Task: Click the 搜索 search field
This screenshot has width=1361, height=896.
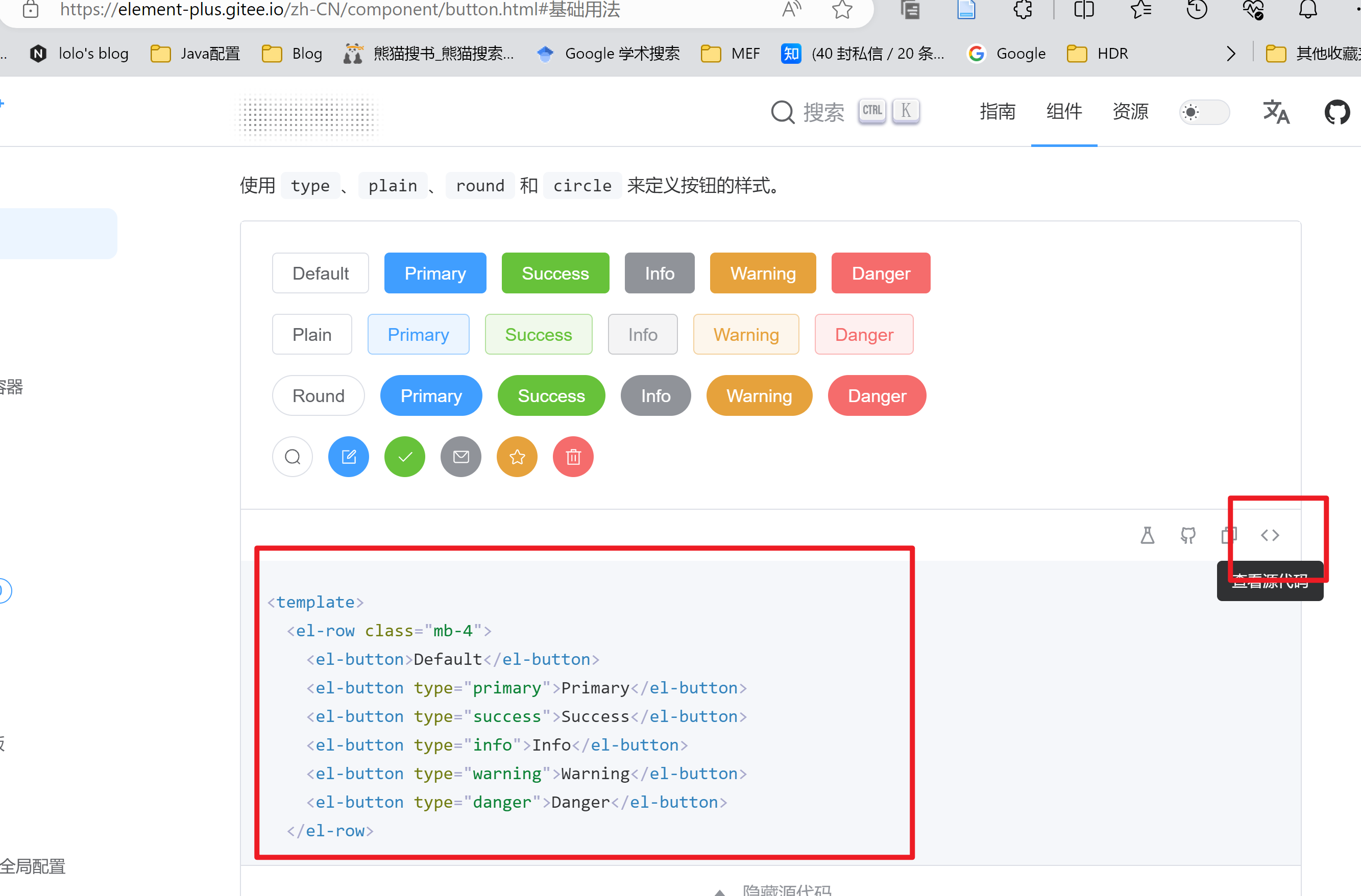Action: 845,111
